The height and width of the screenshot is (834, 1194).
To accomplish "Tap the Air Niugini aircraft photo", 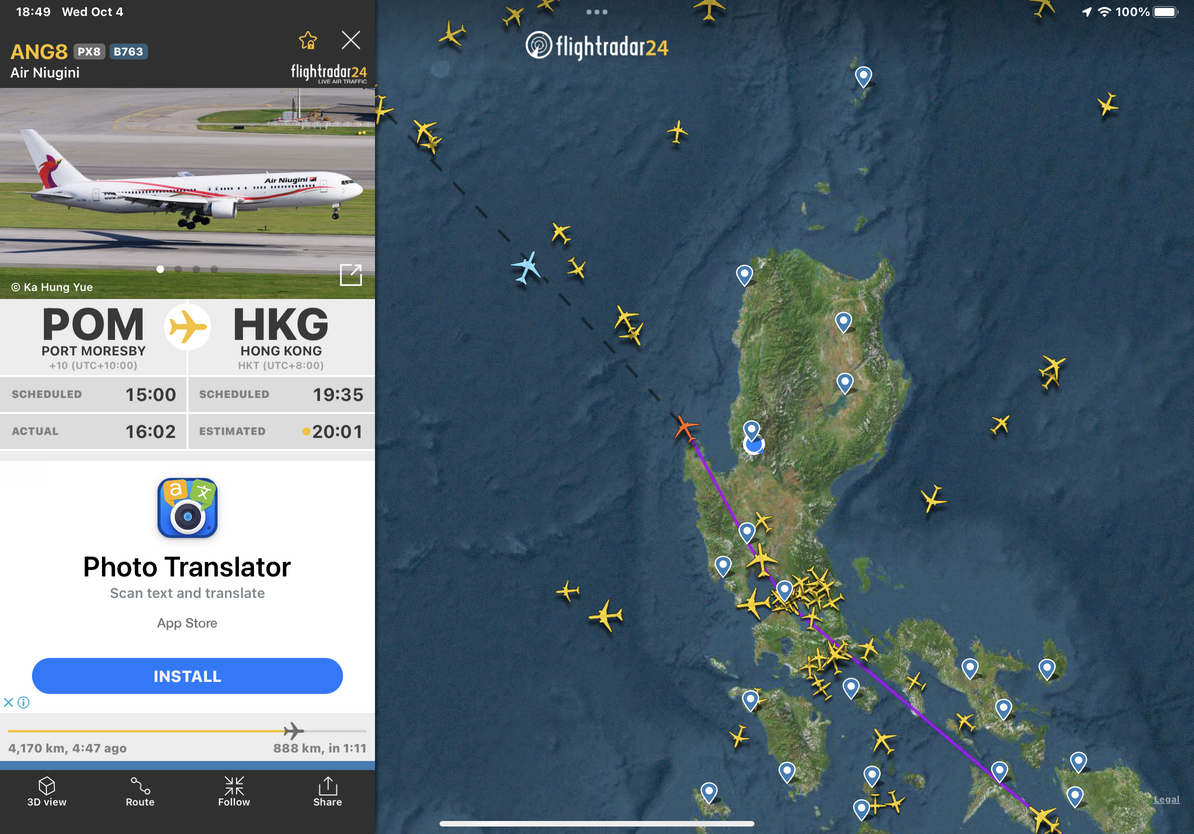I will point(187,193).
